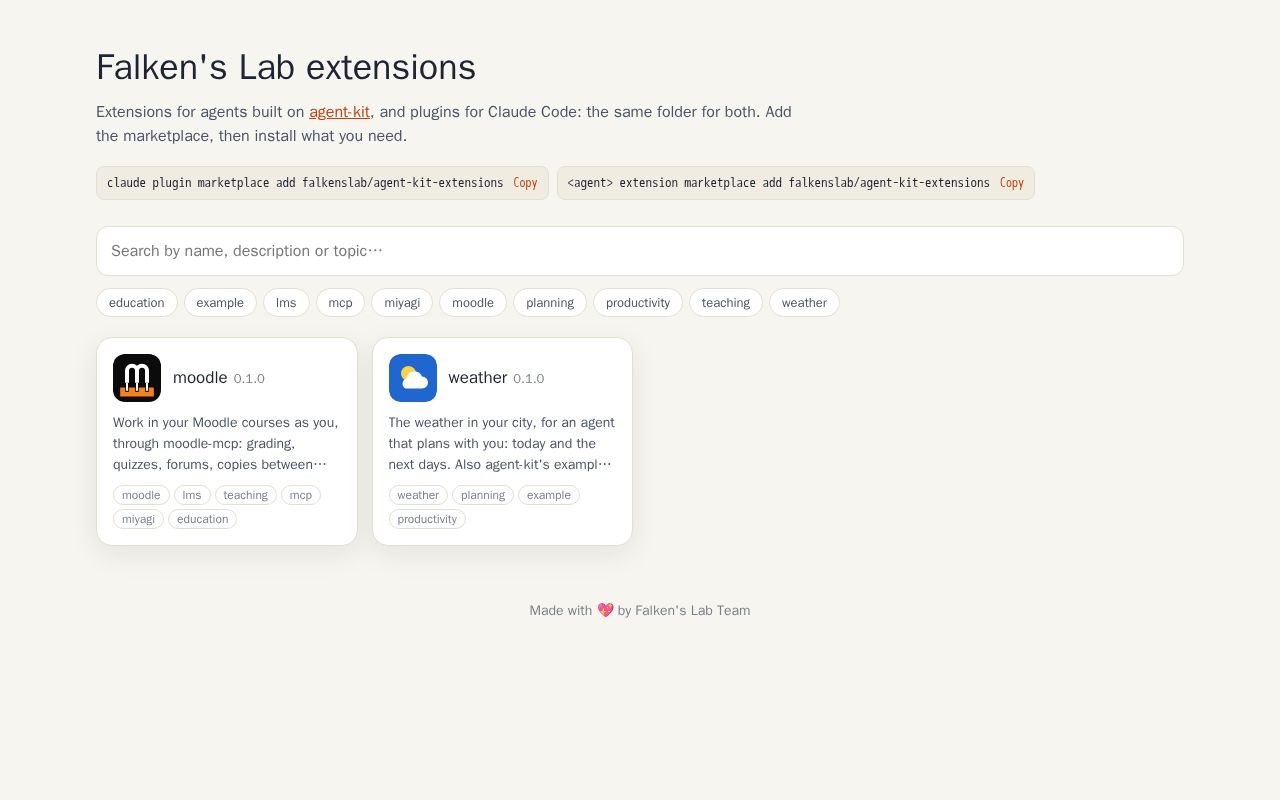Select the moodle topic filter chip

click(x=473, y=303)
